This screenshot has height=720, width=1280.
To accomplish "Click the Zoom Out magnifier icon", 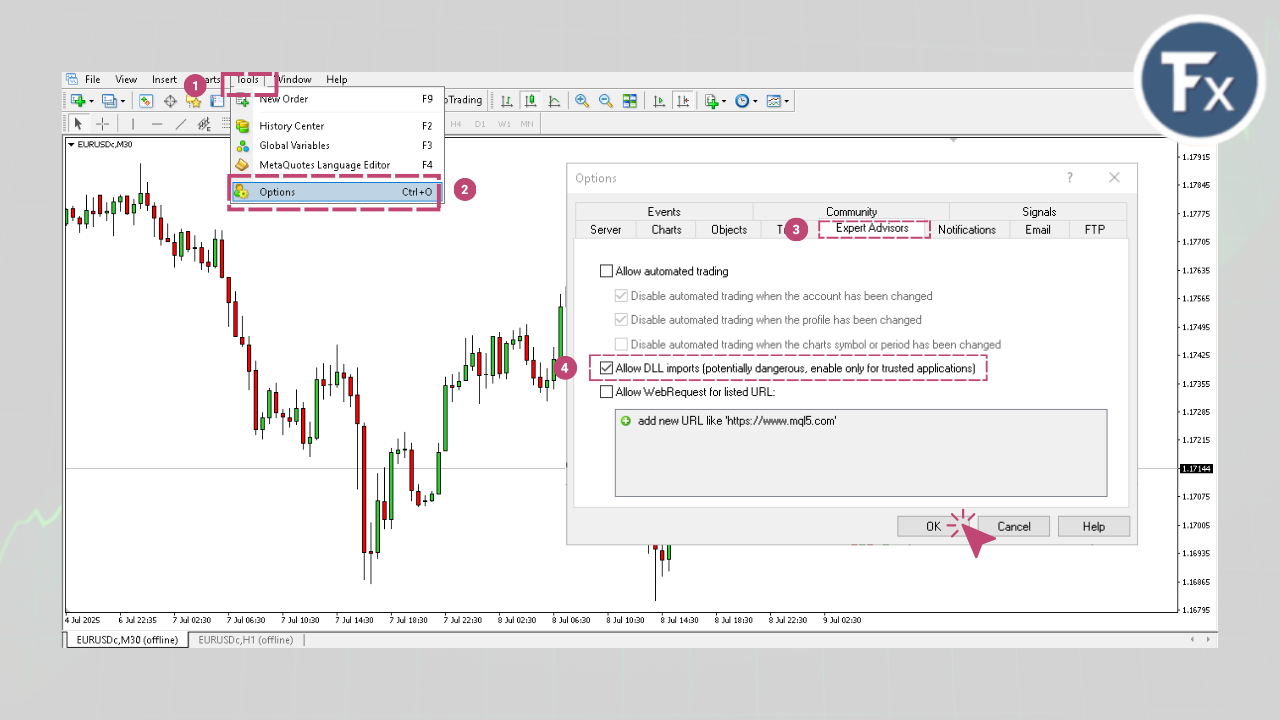I will tap(606, 100).
